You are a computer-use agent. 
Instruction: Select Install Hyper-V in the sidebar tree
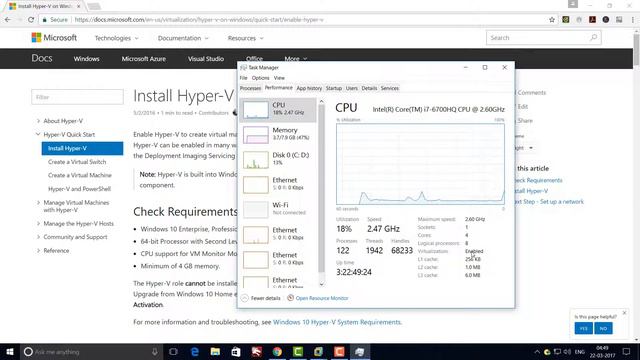(x=82, y=148)
